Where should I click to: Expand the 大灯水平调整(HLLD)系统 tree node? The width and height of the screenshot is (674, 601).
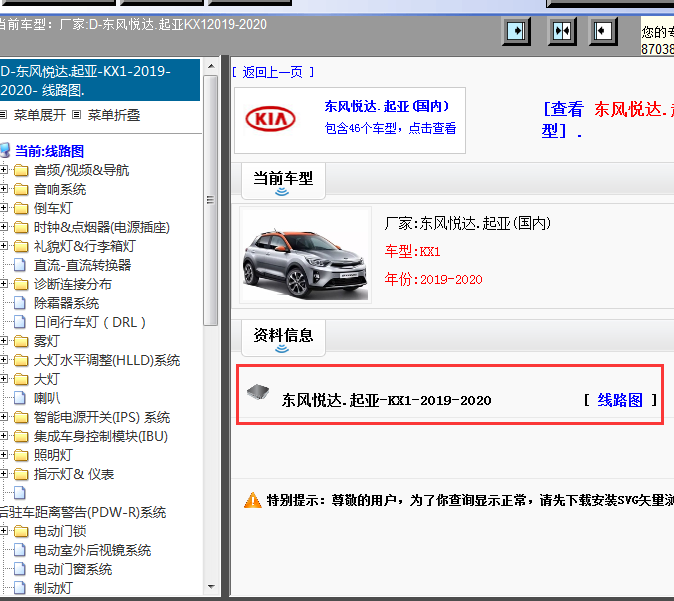click(4, 360)
